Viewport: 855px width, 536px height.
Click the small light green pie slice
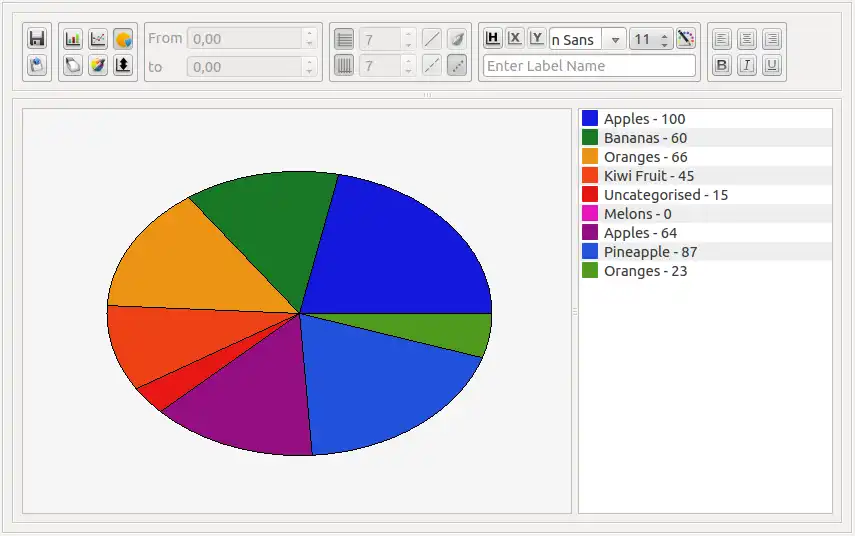click(436, 330)
